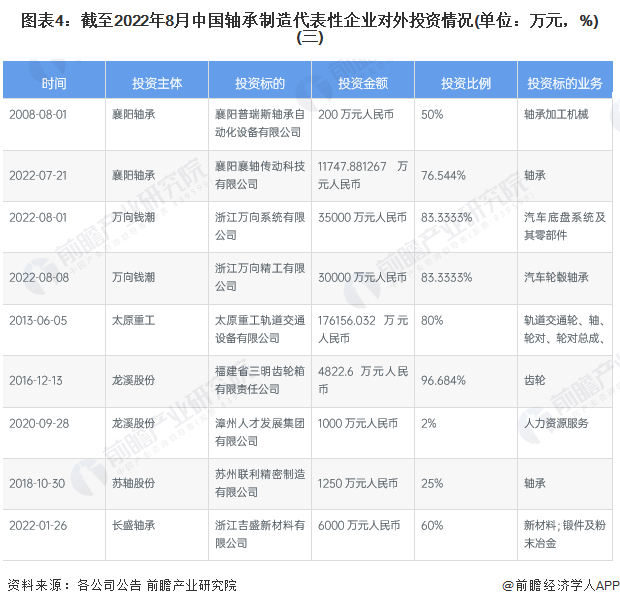Screen dimensions: 620x606
Task: Select 福建省三明齿轮箱有限责任公司 cell
Action: 260,380
